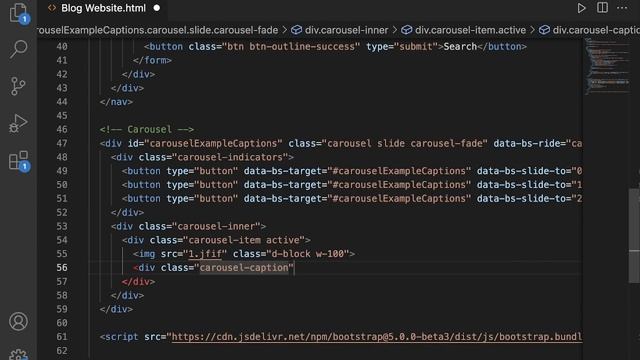Click "btn btn-outline-success" class value
The height and width of the screenshot is (360, 640).
coord(291,47)
